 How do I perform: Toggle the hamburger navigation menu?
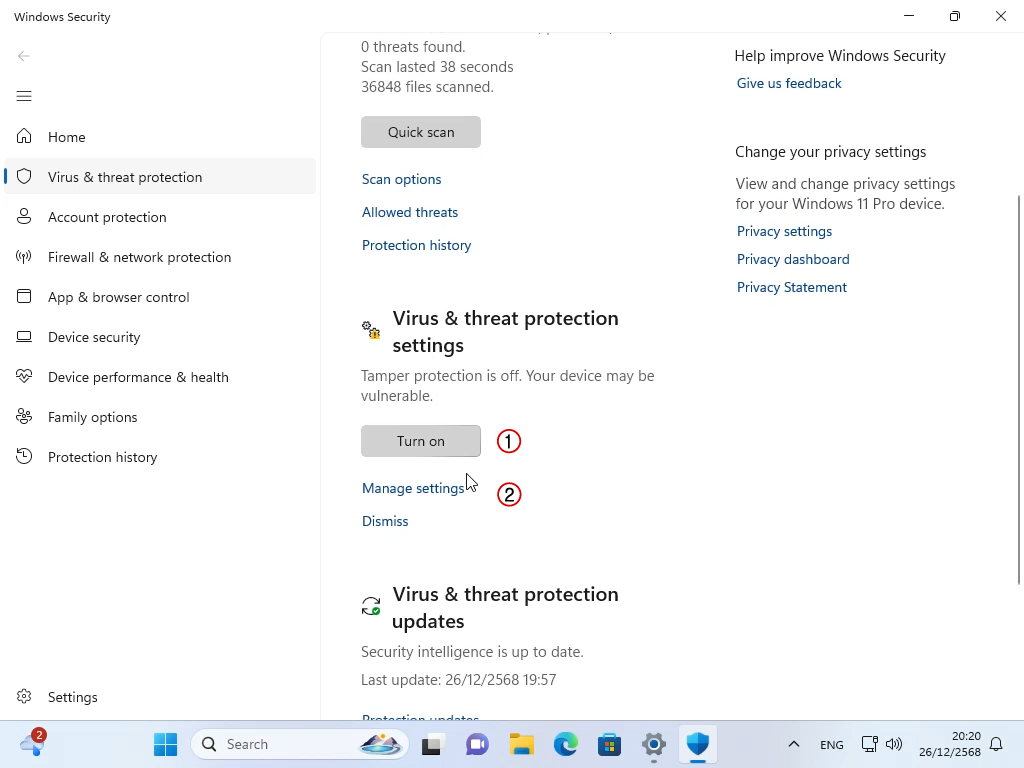coord(24,96)
